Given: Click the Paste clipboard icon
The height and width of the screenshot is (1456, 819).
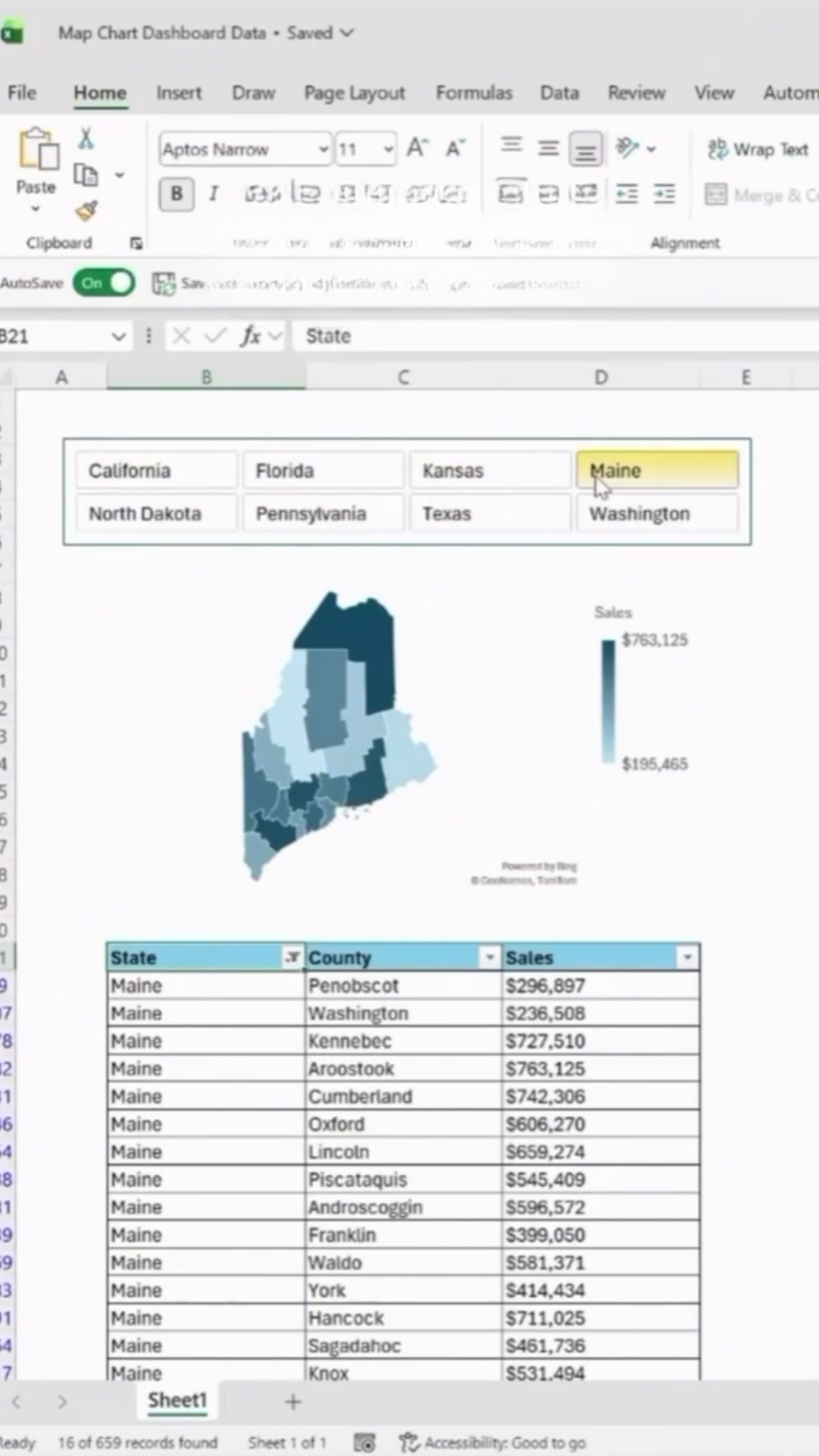Looking at the screenshot, I should (38, 149).
